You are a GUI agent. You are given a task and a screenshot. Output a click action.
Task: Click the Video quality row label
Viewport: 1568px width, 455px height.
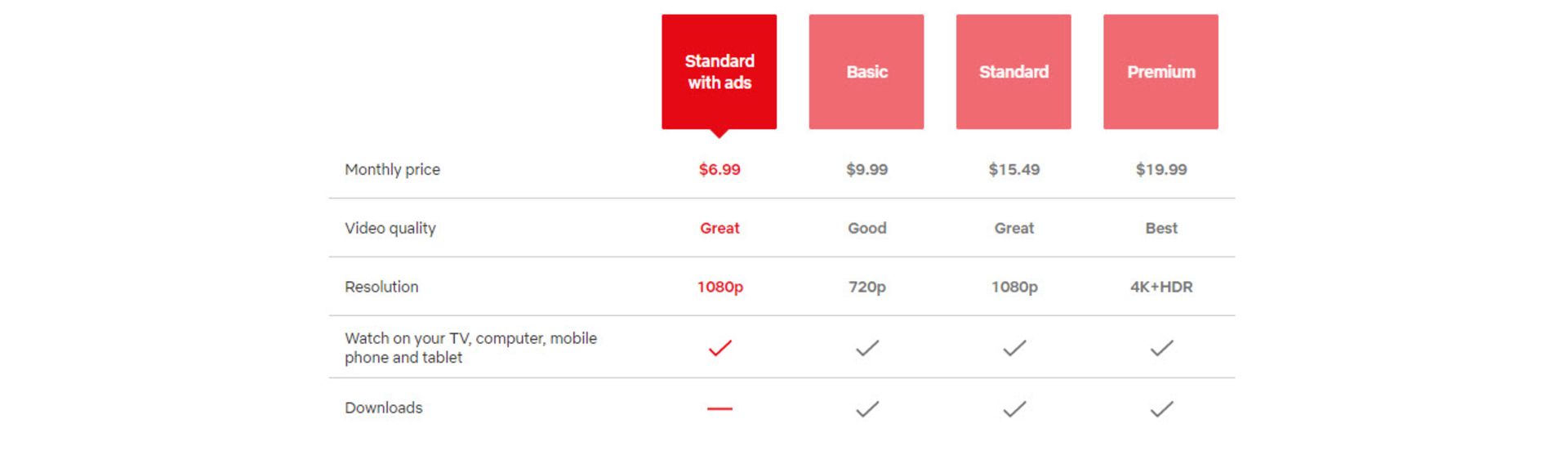390,228
